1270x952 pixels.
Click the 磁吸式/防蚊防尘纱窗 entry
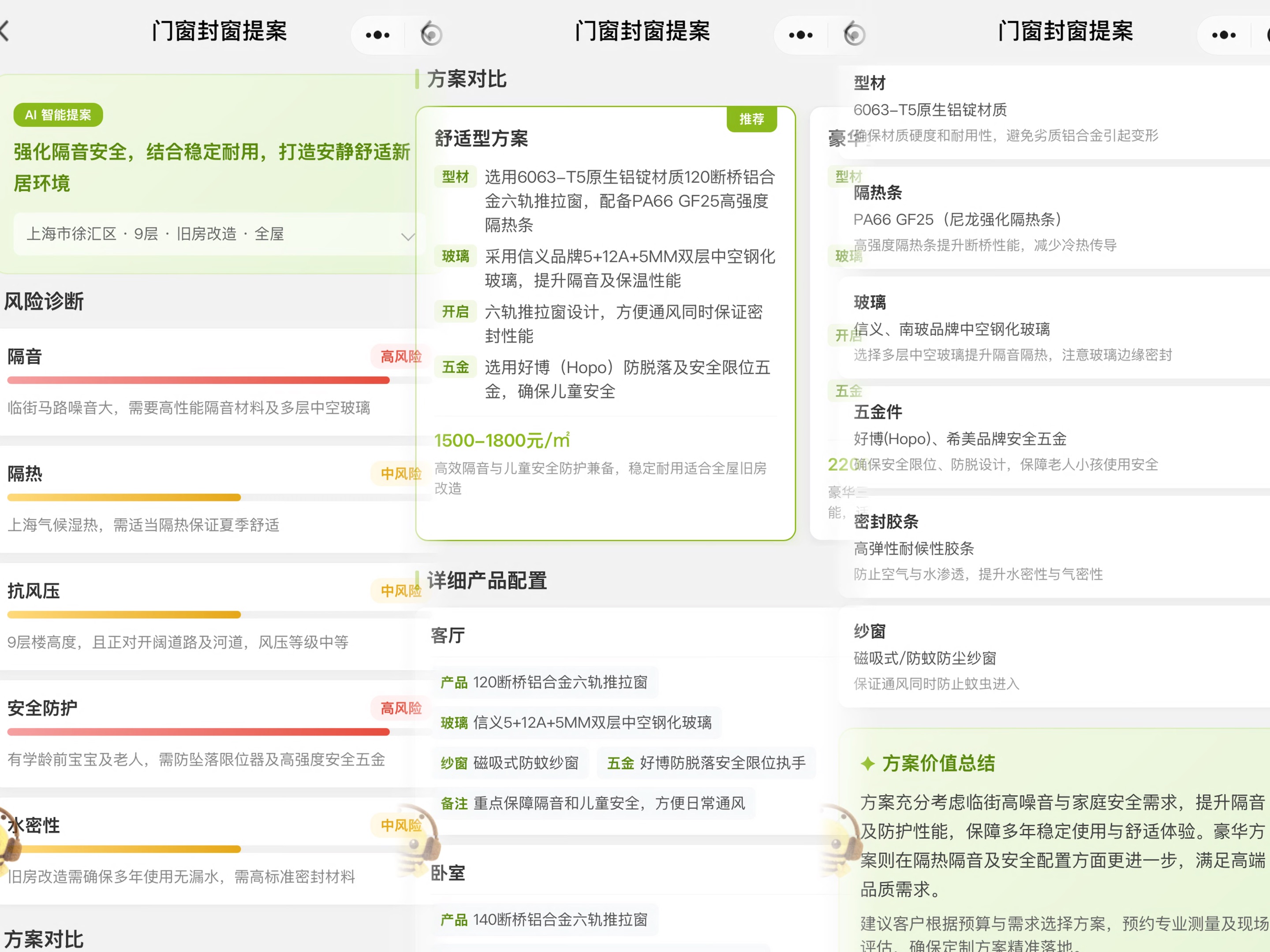coord(925,658)
